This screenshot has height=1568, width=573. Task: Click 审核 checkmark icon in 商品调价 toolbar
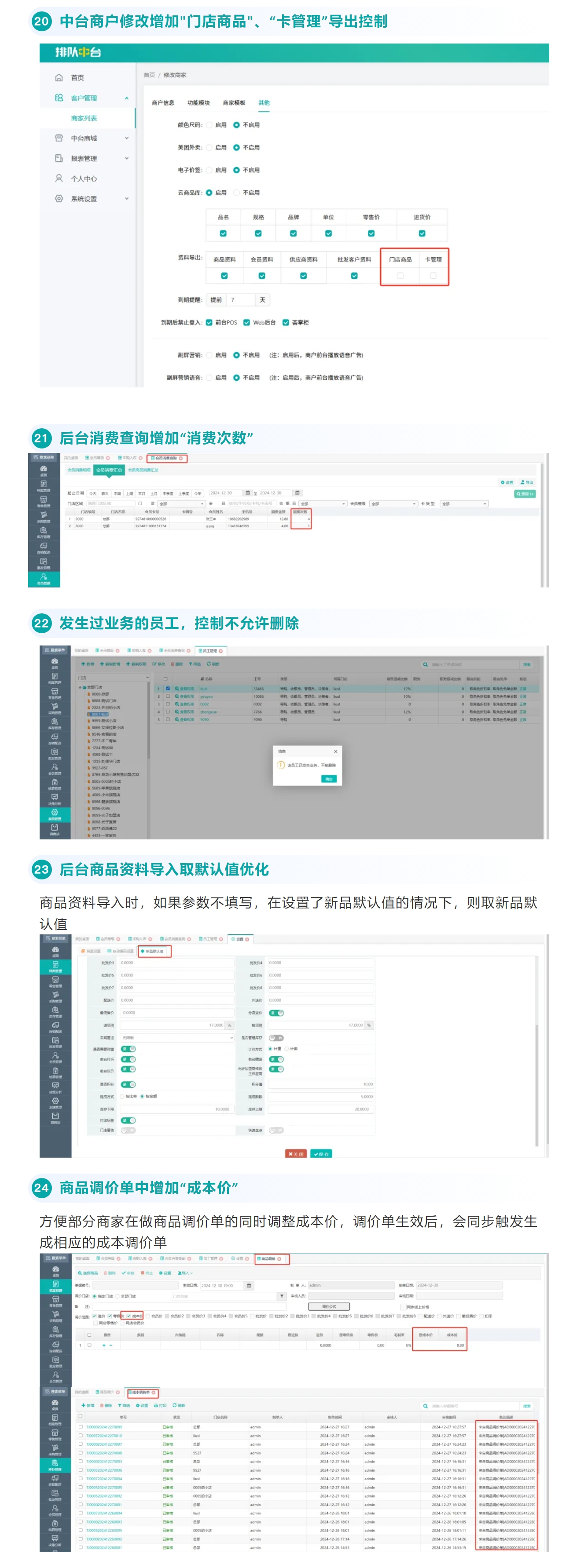[x=124, y=1273]
